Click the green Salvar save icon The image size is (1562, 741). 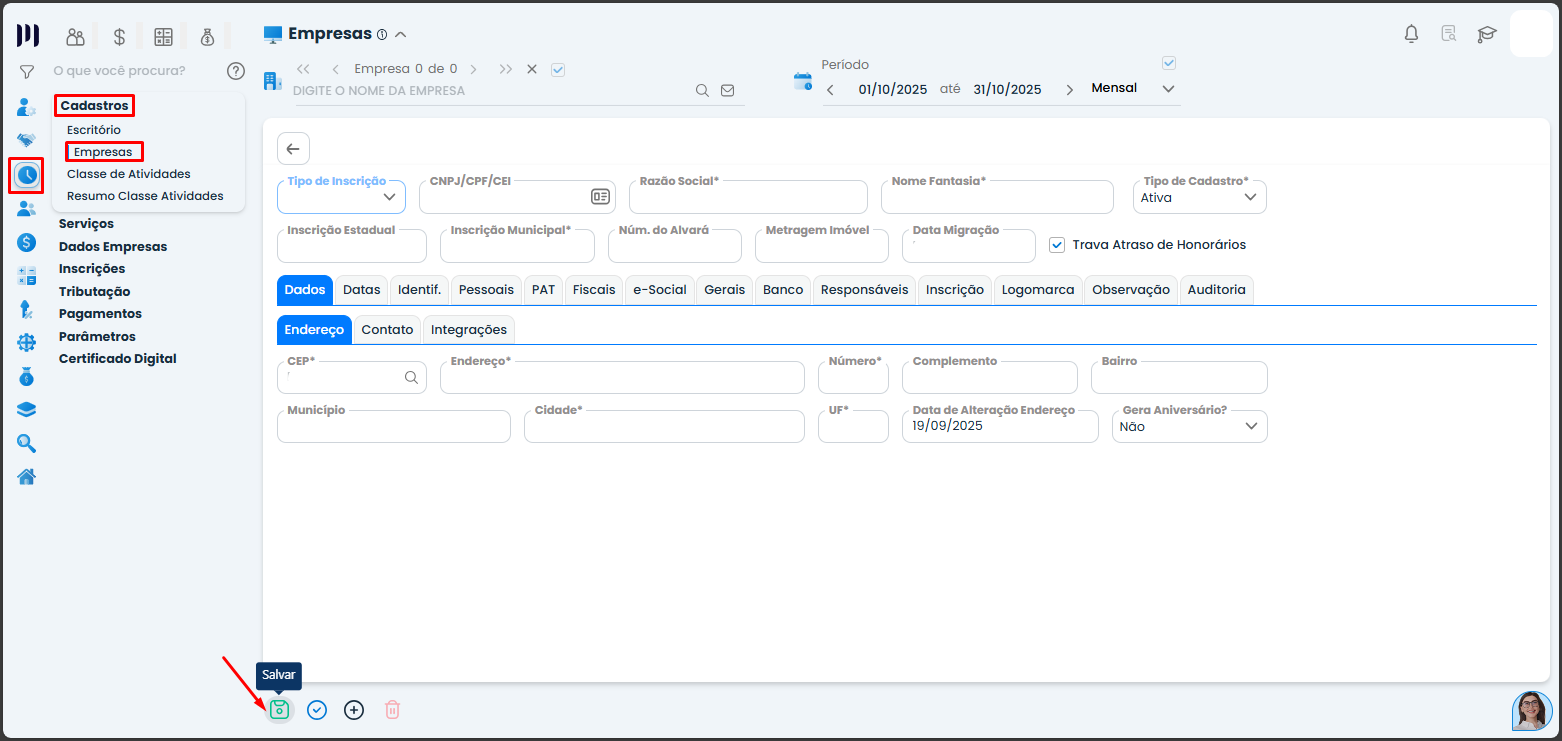[x=279, y=710]
